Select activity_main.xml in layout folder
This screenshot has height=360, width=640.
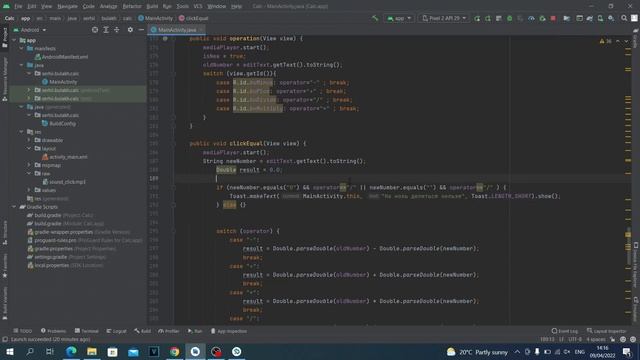(x=65, y=157)
